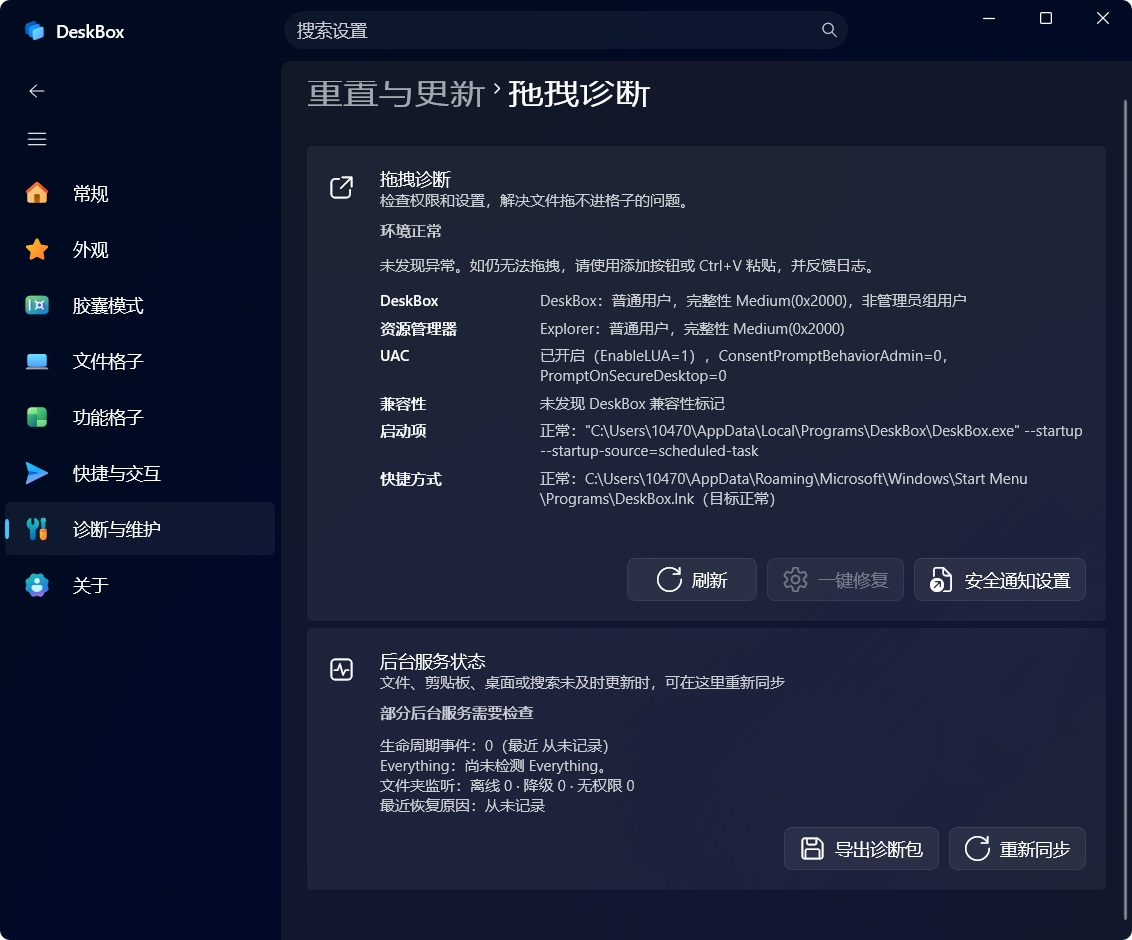The height and width of the screenshot is (940, 1132).
Task: Click the 'Everything：尚未检测' line
Action: [x=495, y=765]
